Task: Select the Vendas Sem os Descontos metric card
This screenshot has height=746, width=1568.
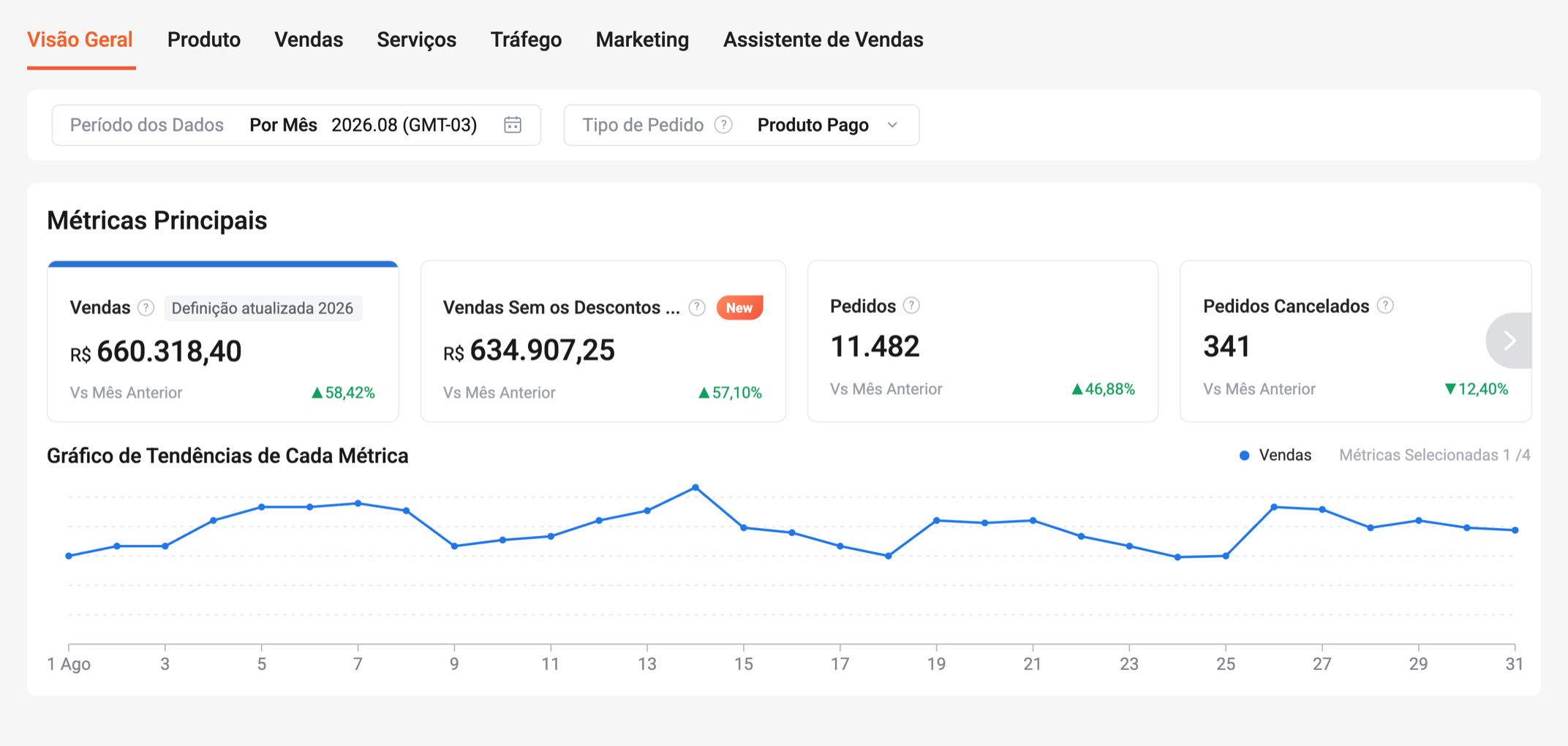Action: tap(603, 342)
